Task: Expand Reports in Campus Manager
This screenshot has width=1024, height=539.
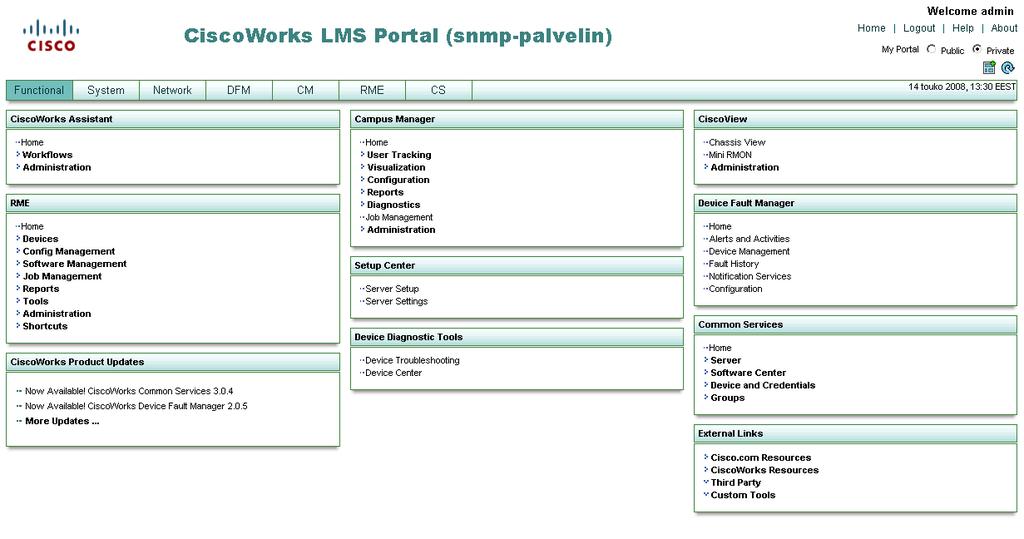Action: 385,192
